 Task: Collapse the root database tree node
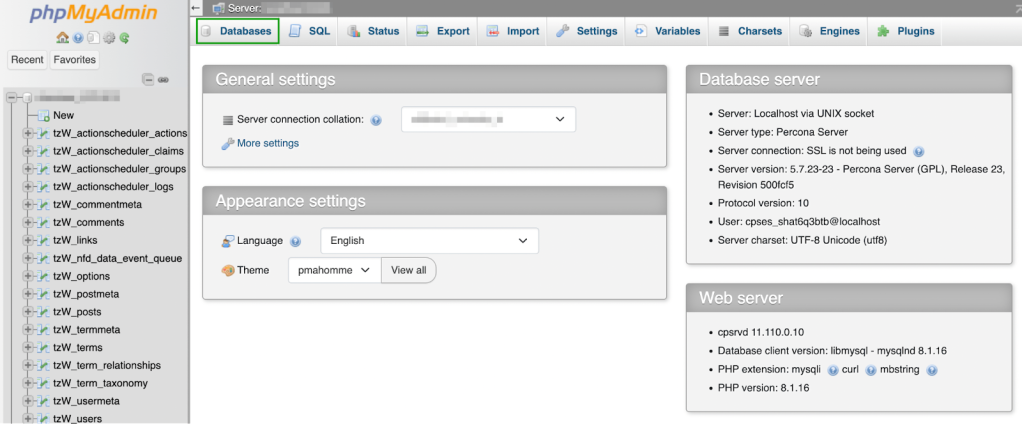(x=12, y=98)
